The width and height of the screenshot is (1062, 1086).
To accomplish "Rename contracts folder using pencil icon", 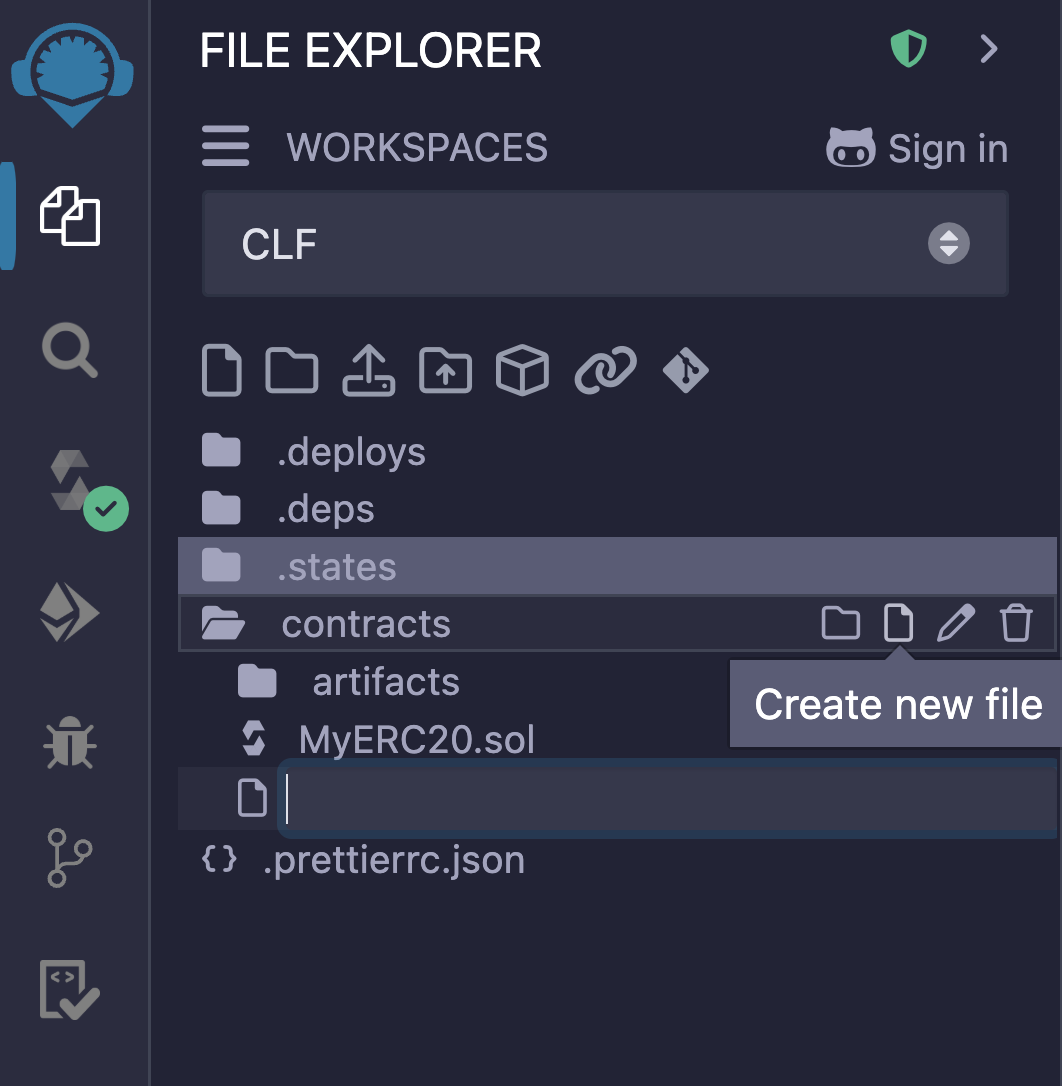I will click(x=955, y=624).
